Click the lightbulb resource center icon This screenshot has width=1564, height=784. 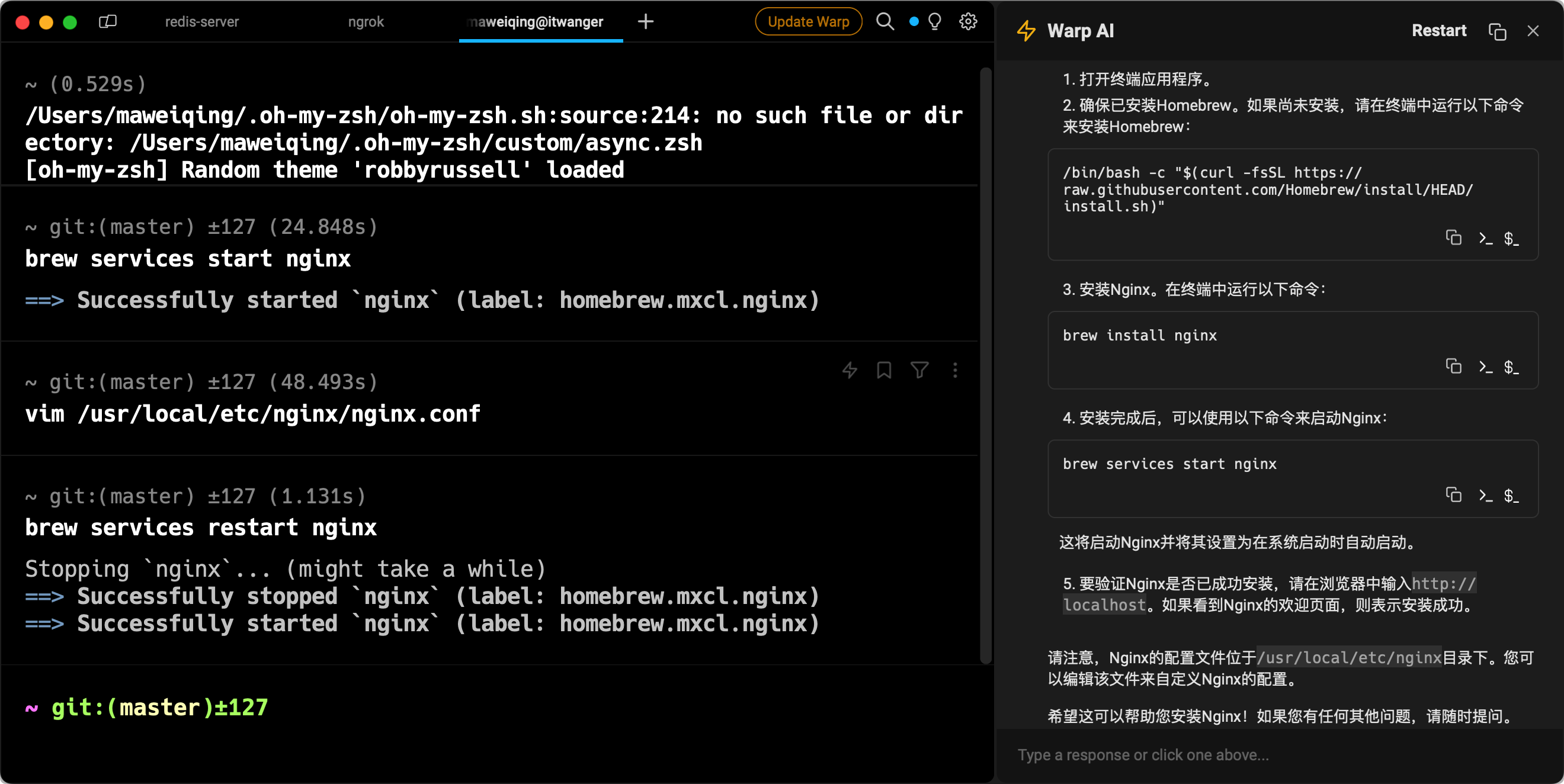click(934, 22)
